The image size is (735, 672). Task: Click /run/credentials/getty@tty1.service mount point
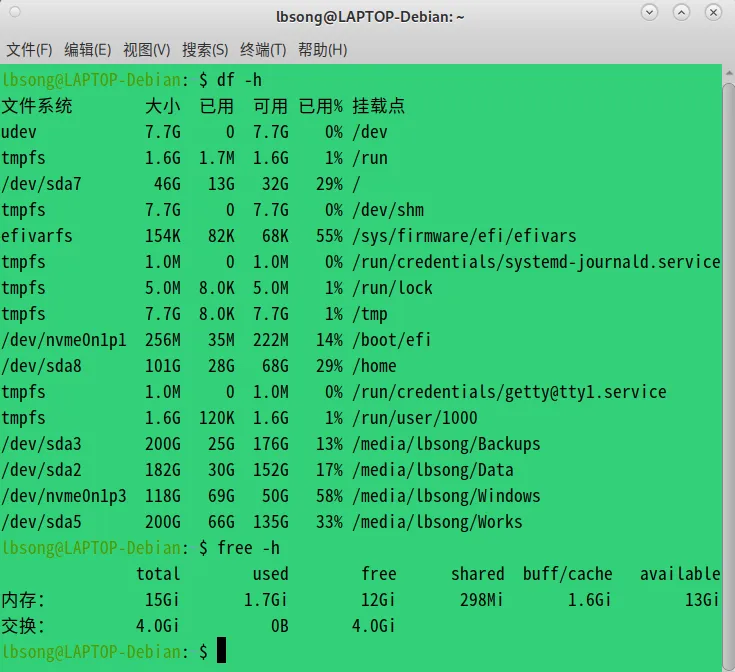click(510, 392)
